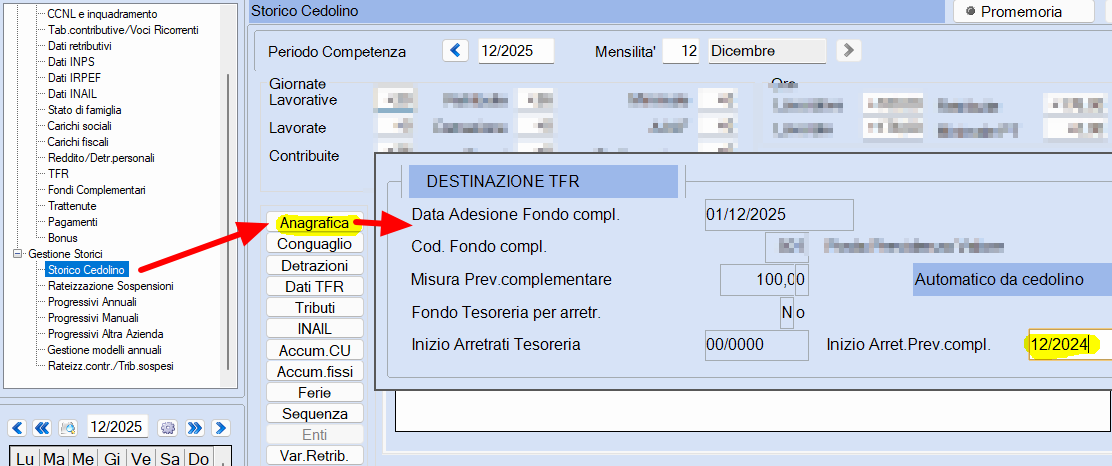
Task: Select Stato di famiglia tree item
Action: (84, 110)
